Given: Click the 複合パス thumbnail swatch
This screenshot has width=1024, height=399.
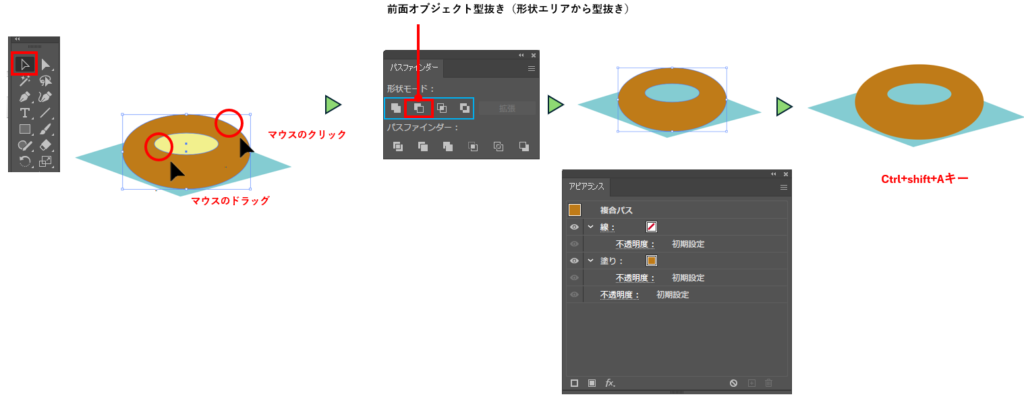Looking at the screenshot, I should tap(575, 210).
